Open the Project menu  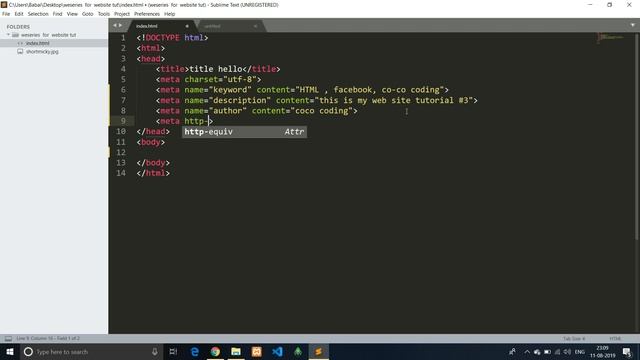point(122,14)
